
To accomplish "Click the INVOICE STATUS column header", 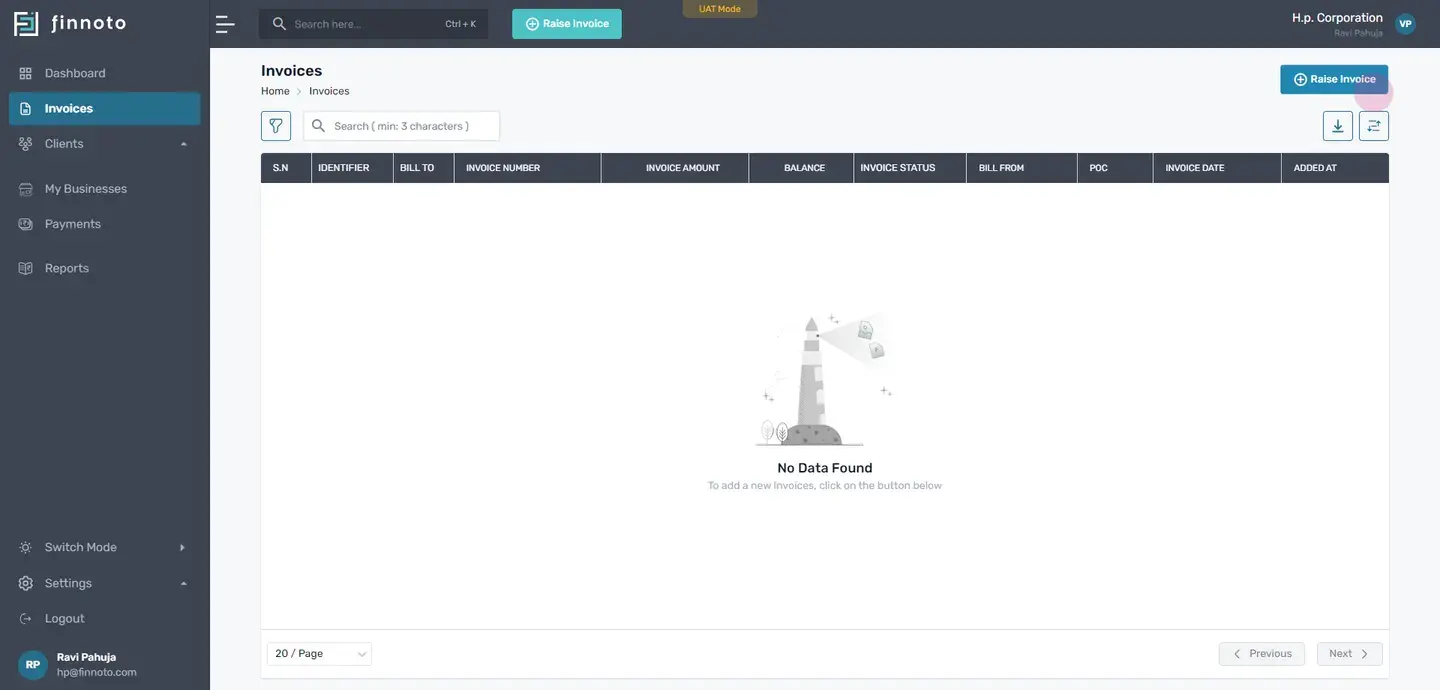I will (910, 168).
